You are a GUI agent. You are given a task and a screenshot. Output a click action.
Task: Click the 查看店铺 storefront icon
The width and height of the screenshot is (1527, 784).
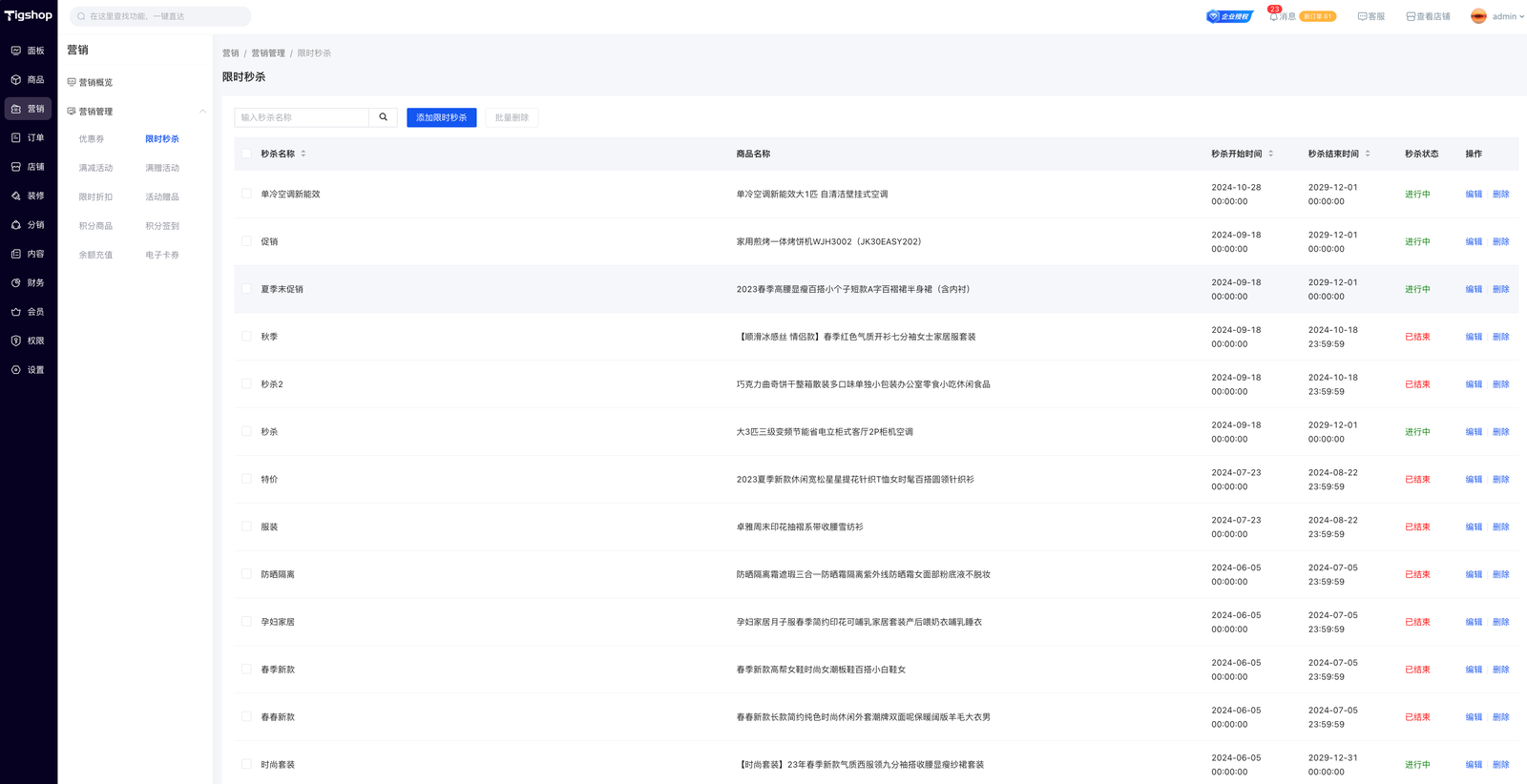coord(1411,16)
